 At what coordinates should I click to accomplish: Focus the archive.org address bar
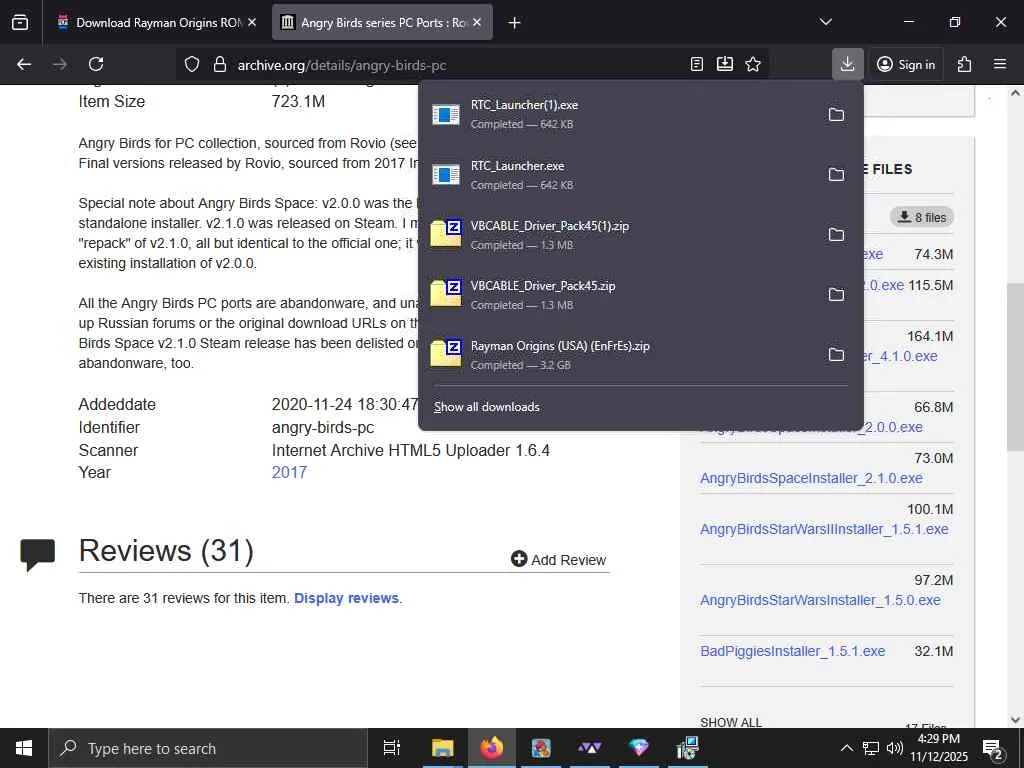point(457,65)
